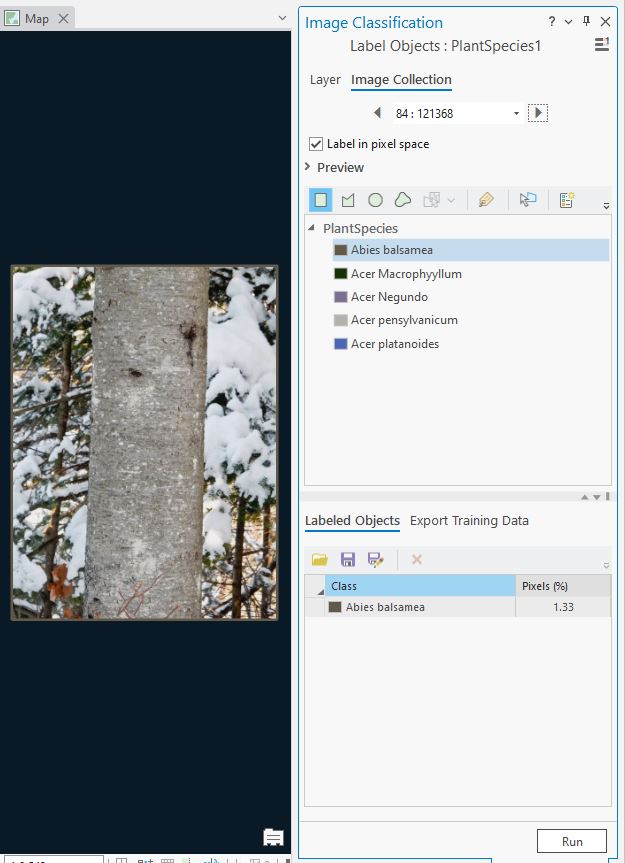This screenshot has width=625, height=863.
Task: Switch to the Export Training Data tab
Action: tap(469, 521)
